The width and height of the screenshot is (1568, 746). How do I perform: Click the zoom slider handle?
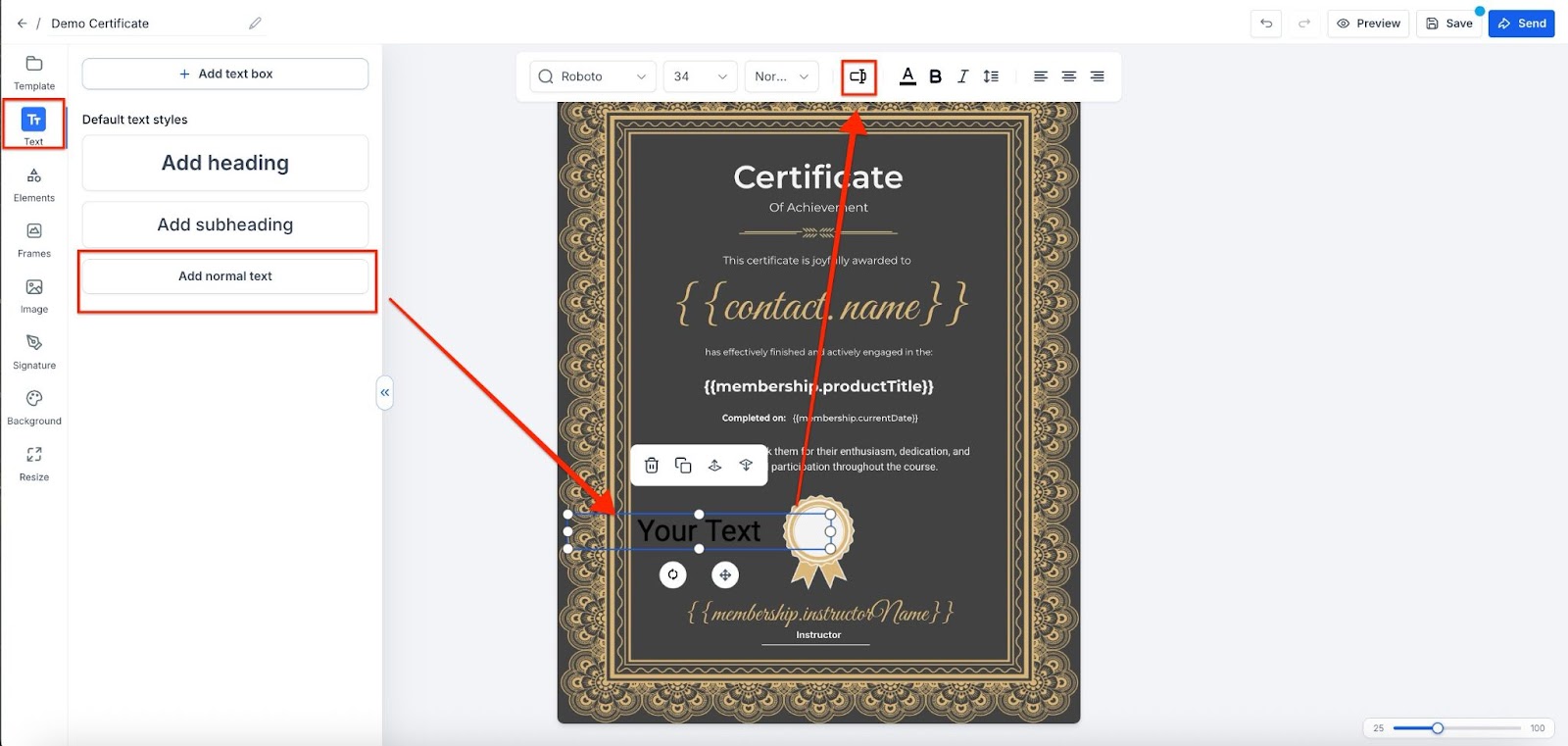coord(1438,728)
